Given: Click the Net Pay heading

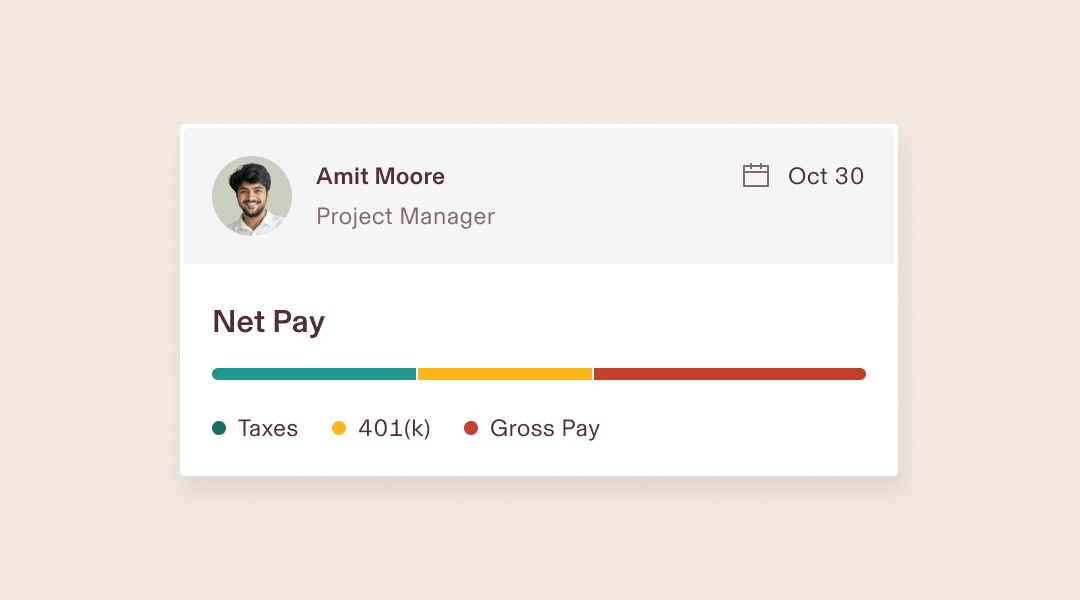Looking at the screenshot, I should tap(269, 322).
